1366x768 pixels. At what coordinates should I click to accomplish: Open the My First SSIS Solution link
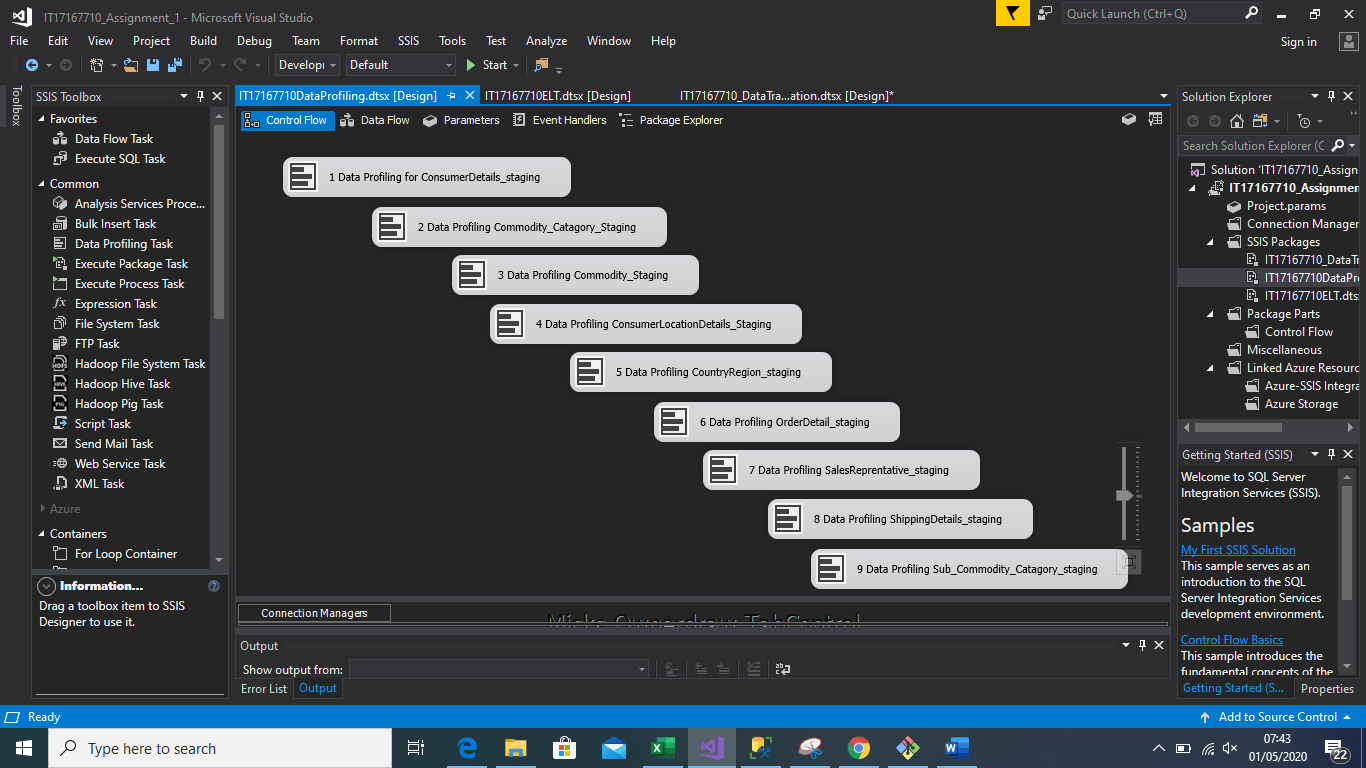click(1237, 549)
